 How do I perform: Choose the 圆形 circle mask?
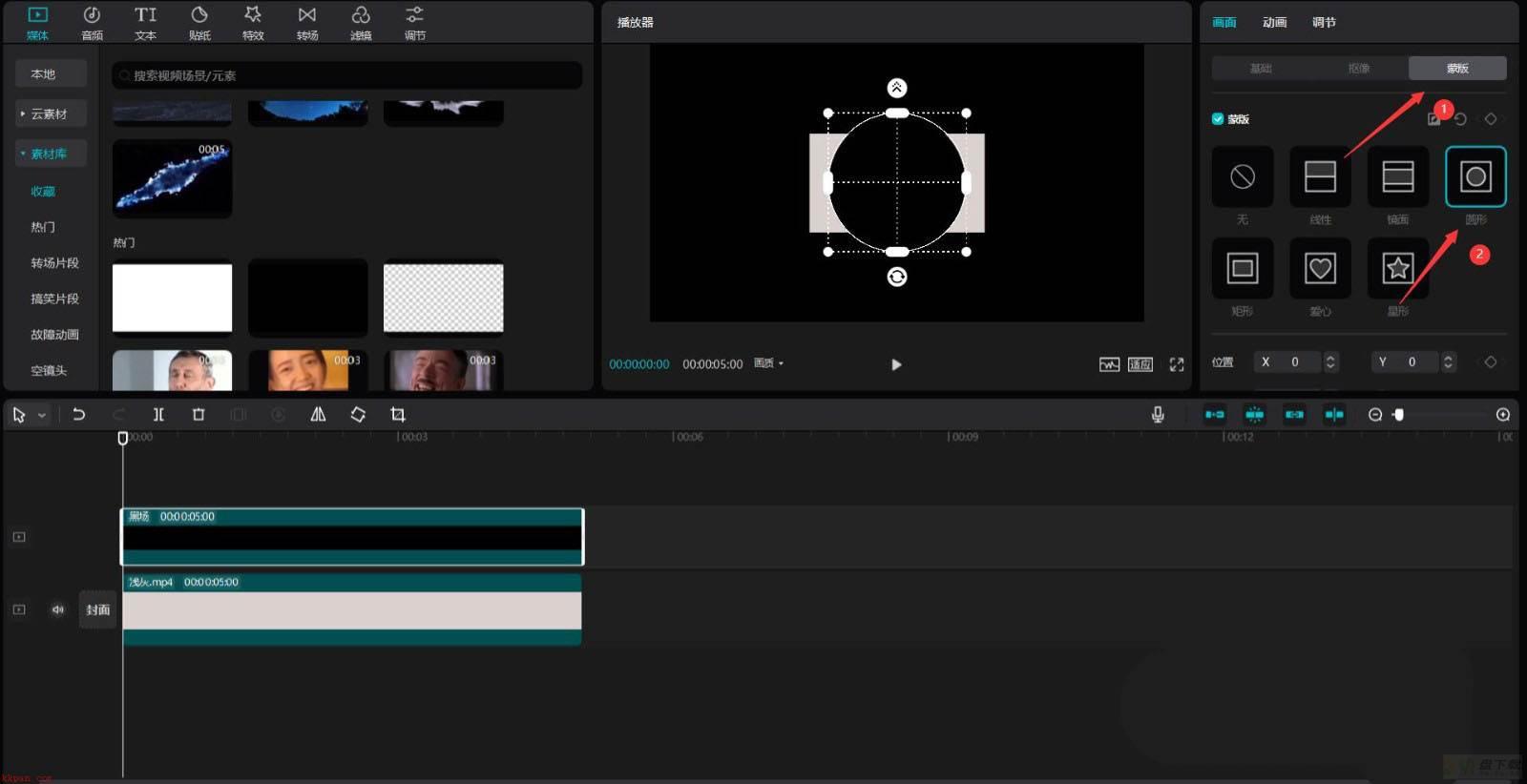point(1475,176)
